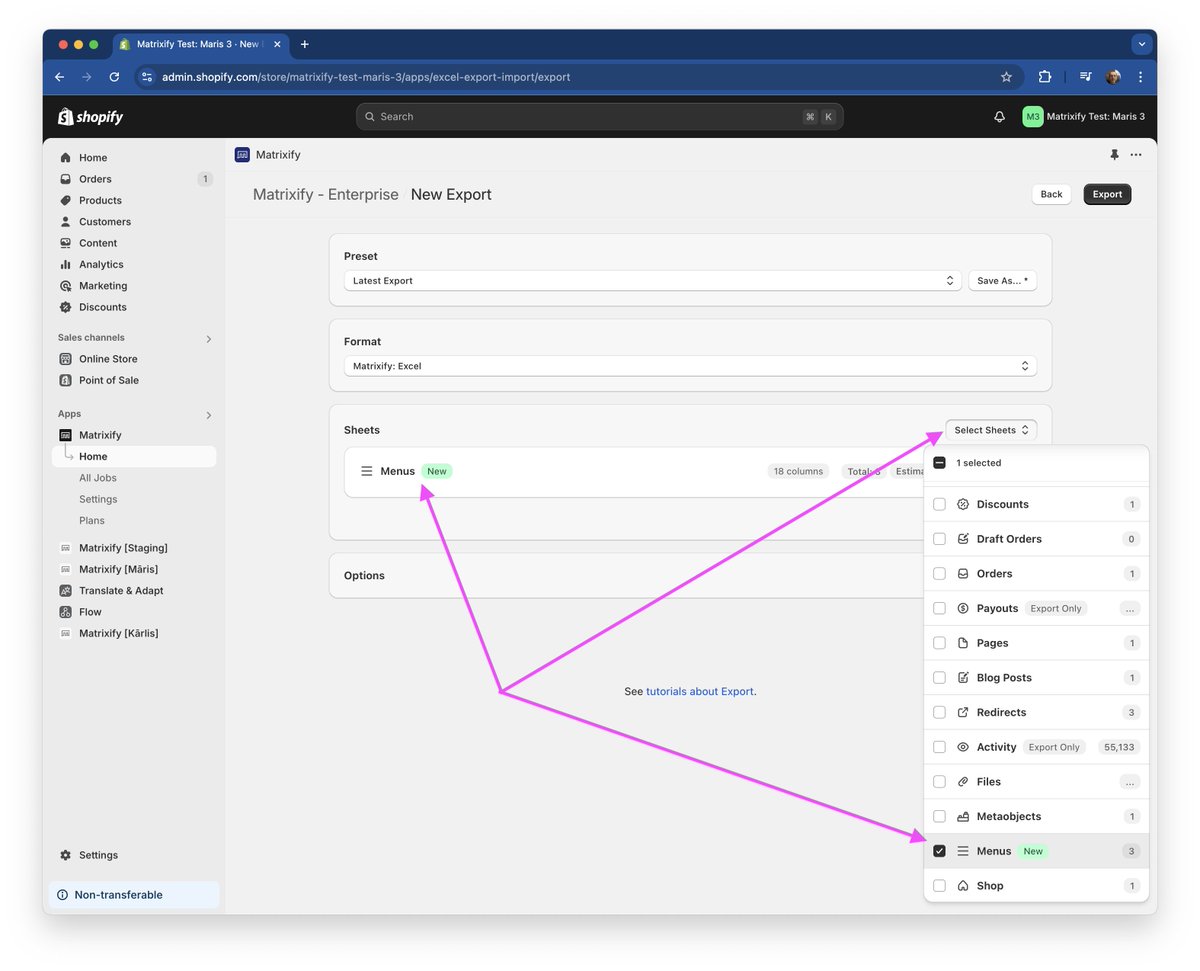Screen dimensions: 1200x971
Task: Uncheck the Menus sheet checkbox
Action: click(x=939, y=851)
